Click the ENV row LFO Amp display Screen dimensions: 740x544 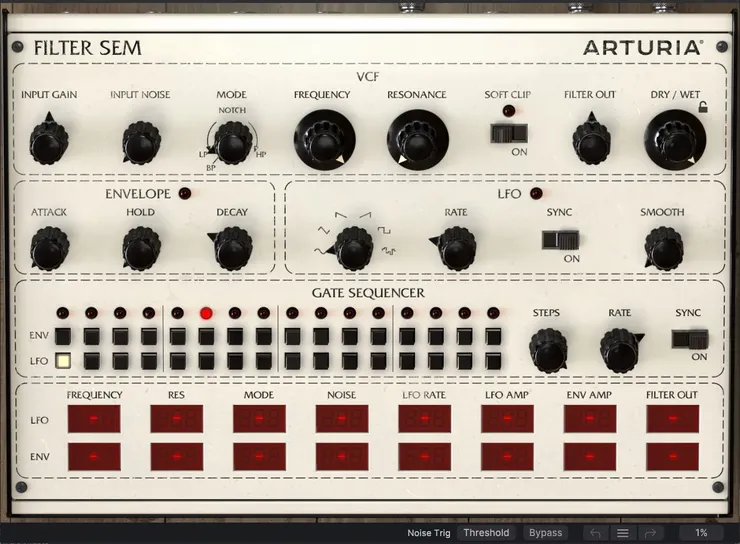pos(507,456)
